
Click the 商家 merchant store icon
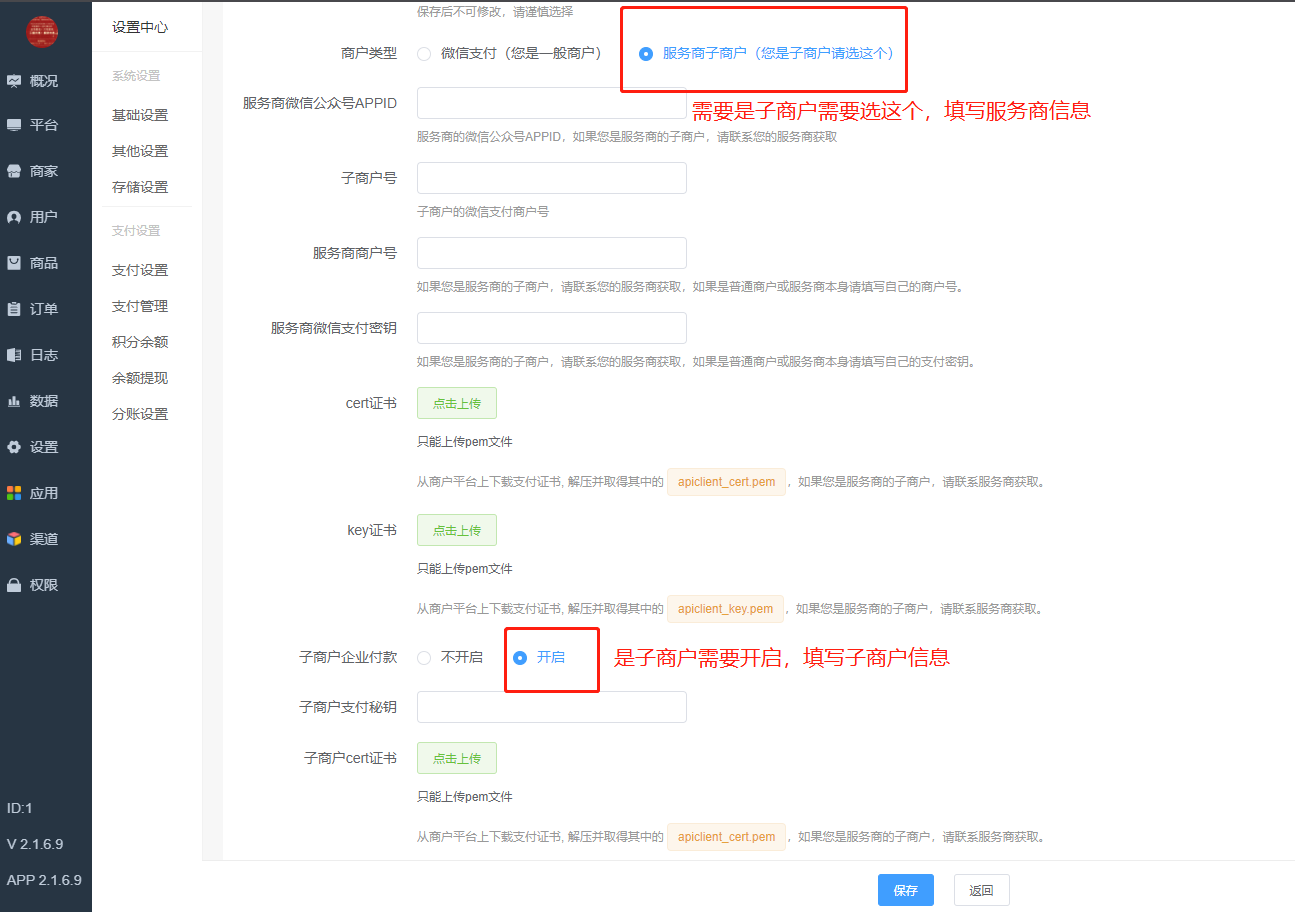click(14, 171)
